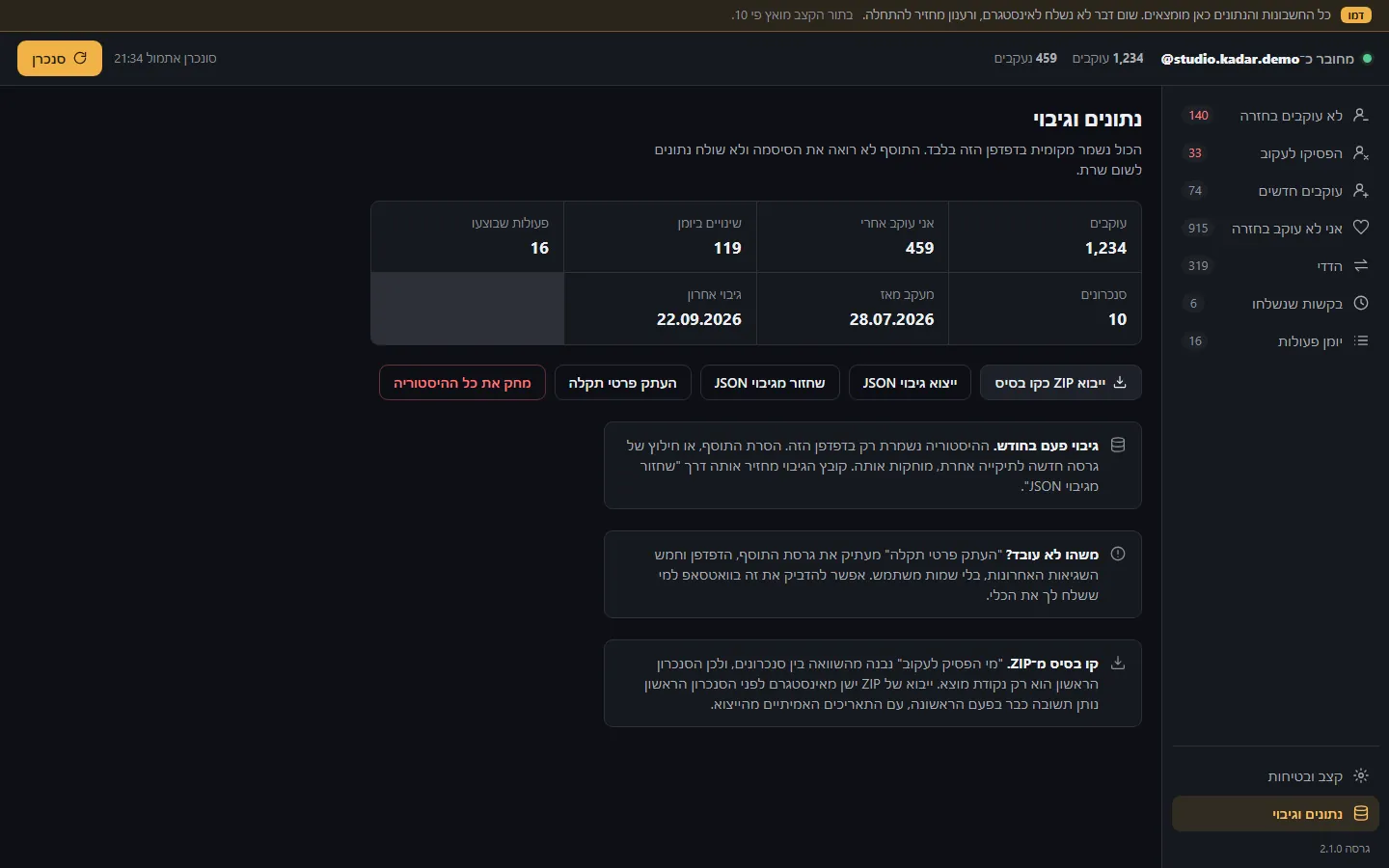Click the list icon beside יומן פעולות
This screenshot has height=868, width=1389.
click(1361, 340)
